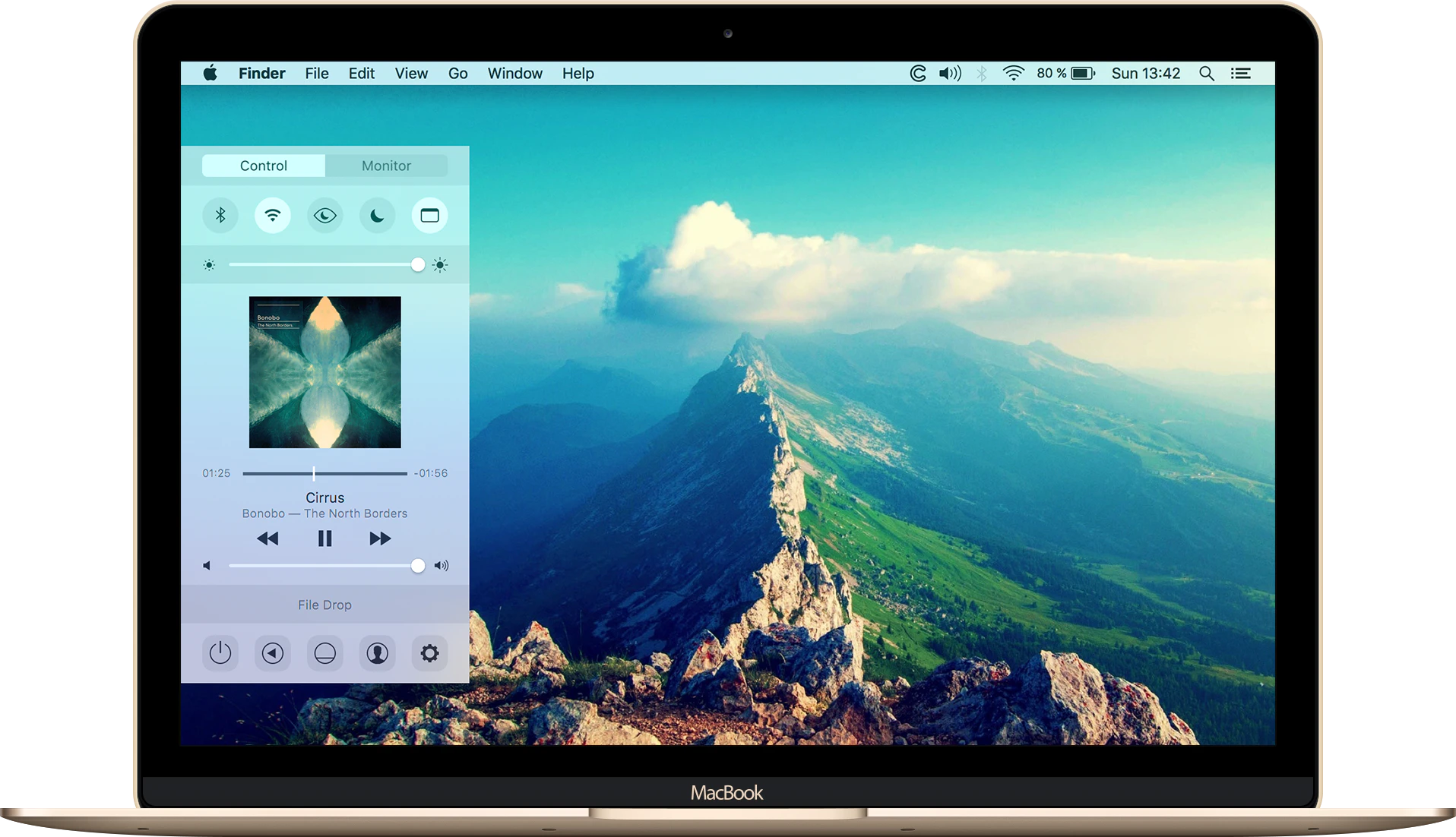Image resolution: width=1456 pixels, height=837 pixels.
Task: Click the user account icon
Action: click(x=378, y=653)
